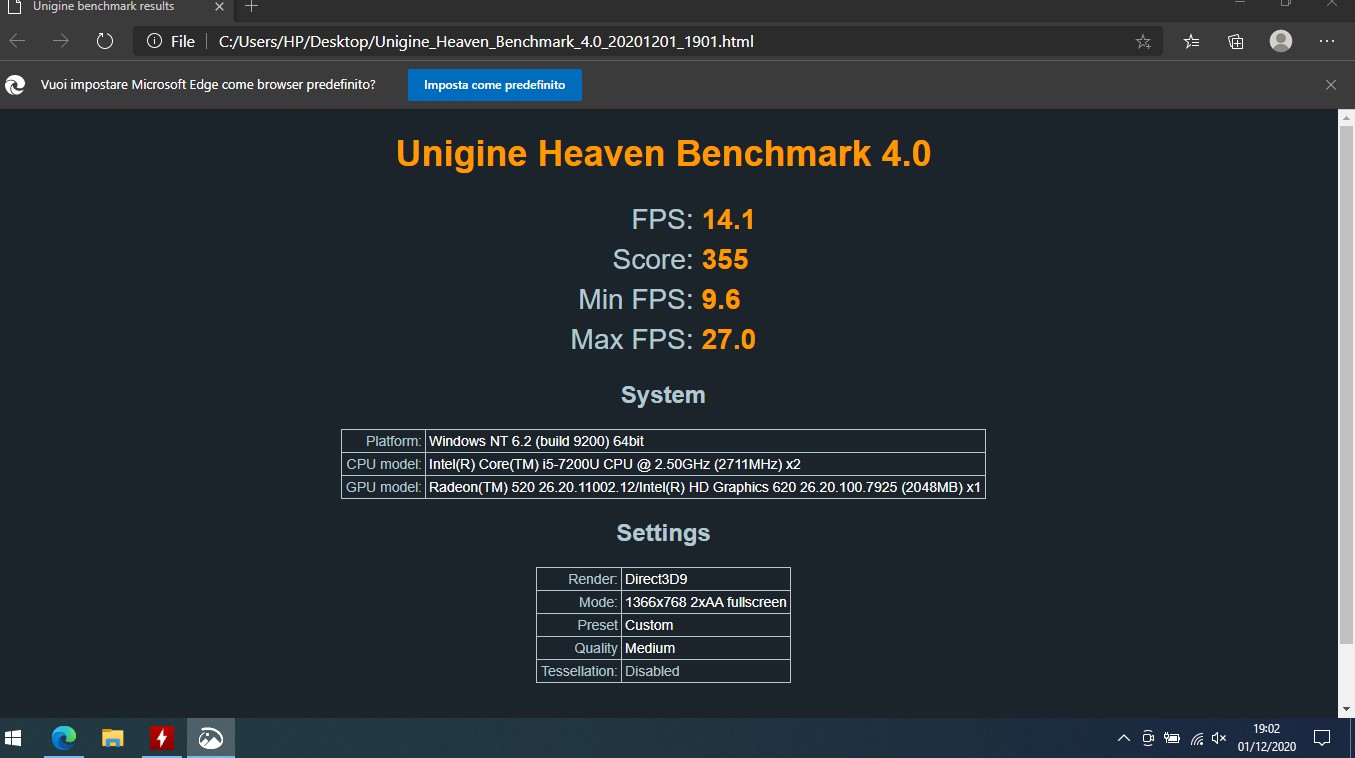Click the Platform: label cell
Image resolution: width=1355 pixels, height=758 pixels.
(384, 441)
